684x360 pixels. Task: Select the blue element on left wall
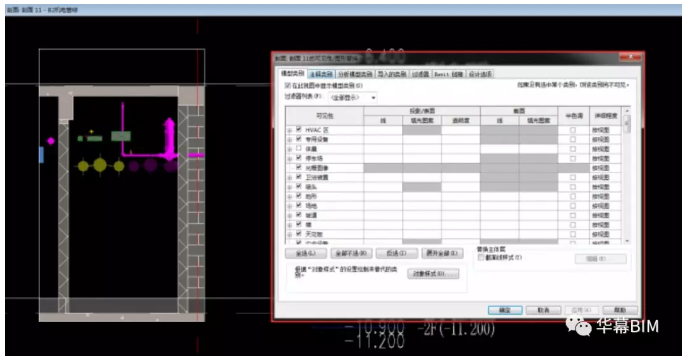41,155
